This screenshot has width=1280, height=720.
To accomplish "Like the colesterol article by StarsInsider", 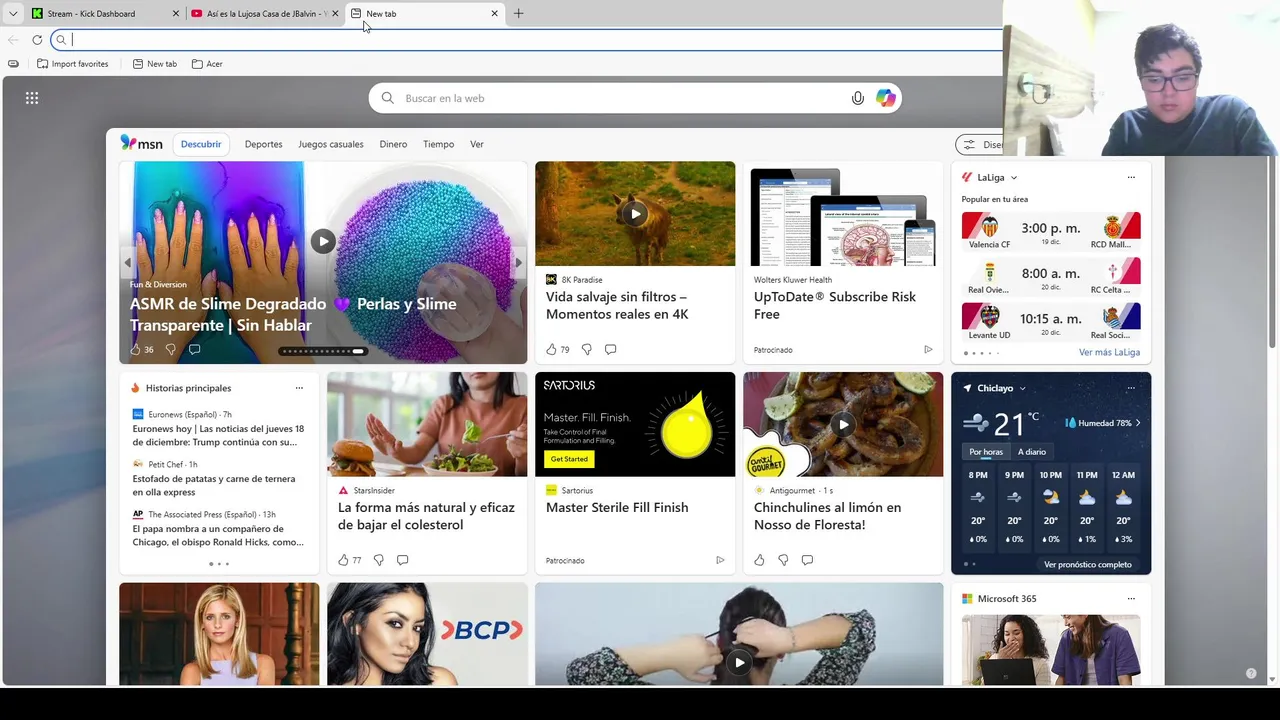I will pyautogui.click(x=343, y=560).
